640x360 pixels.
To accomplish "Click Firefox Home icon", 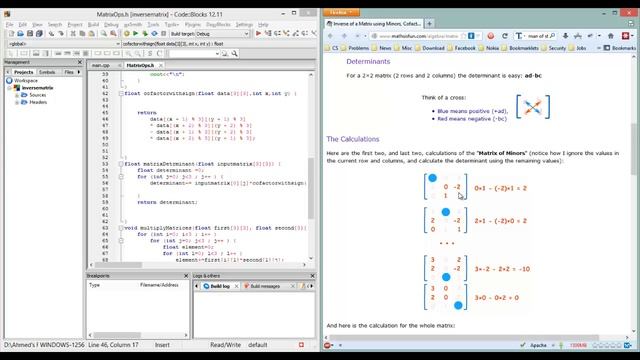I will (x=611, y=36).
